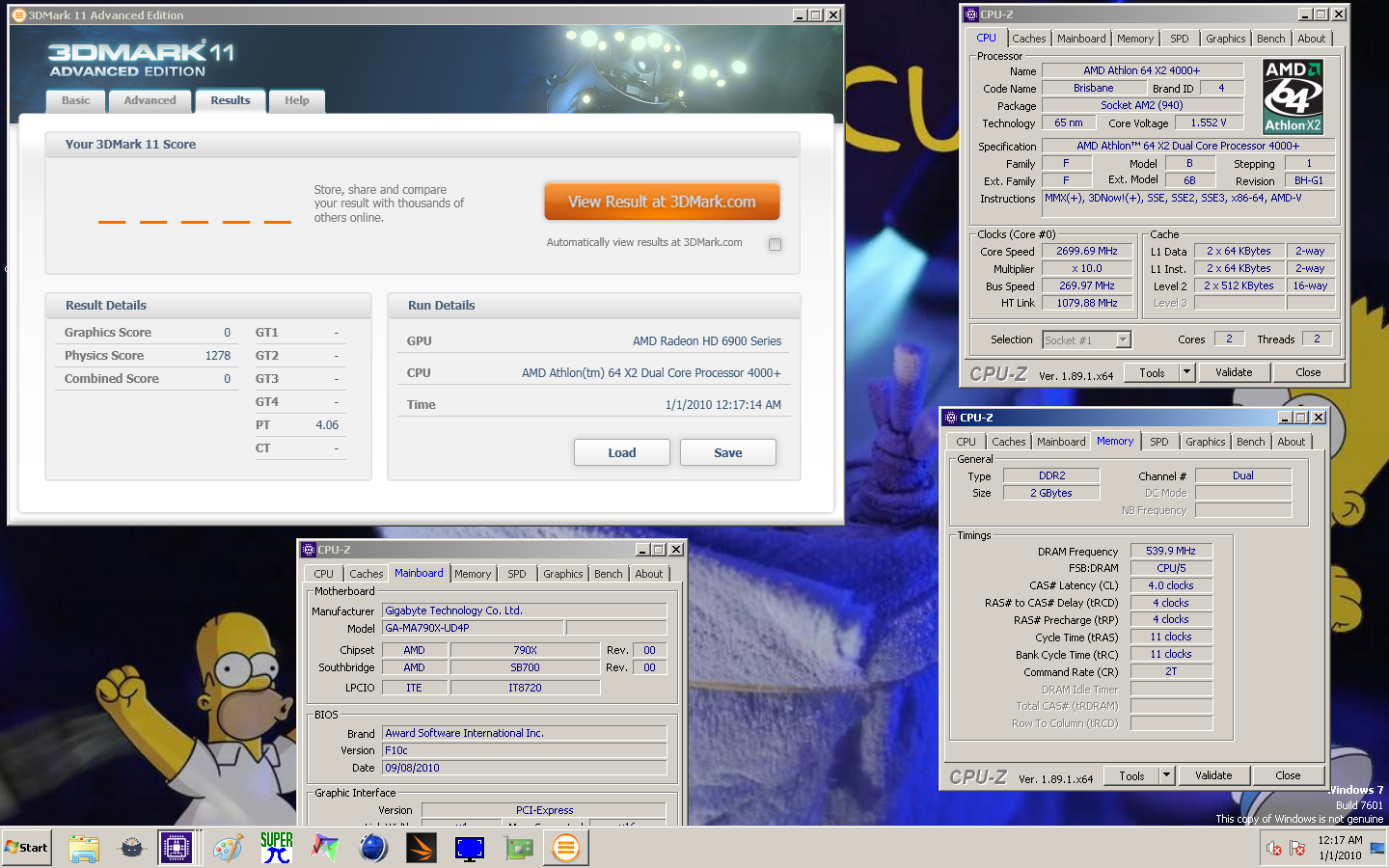The image size is (1389, 868).
Task: Click Validate in the CPU-Z CPU window
Action: point(1234,372)
